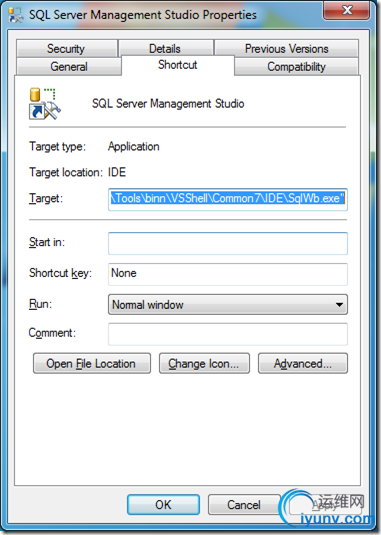Click into the Start in field
The image size is (381, 535).
228,243
